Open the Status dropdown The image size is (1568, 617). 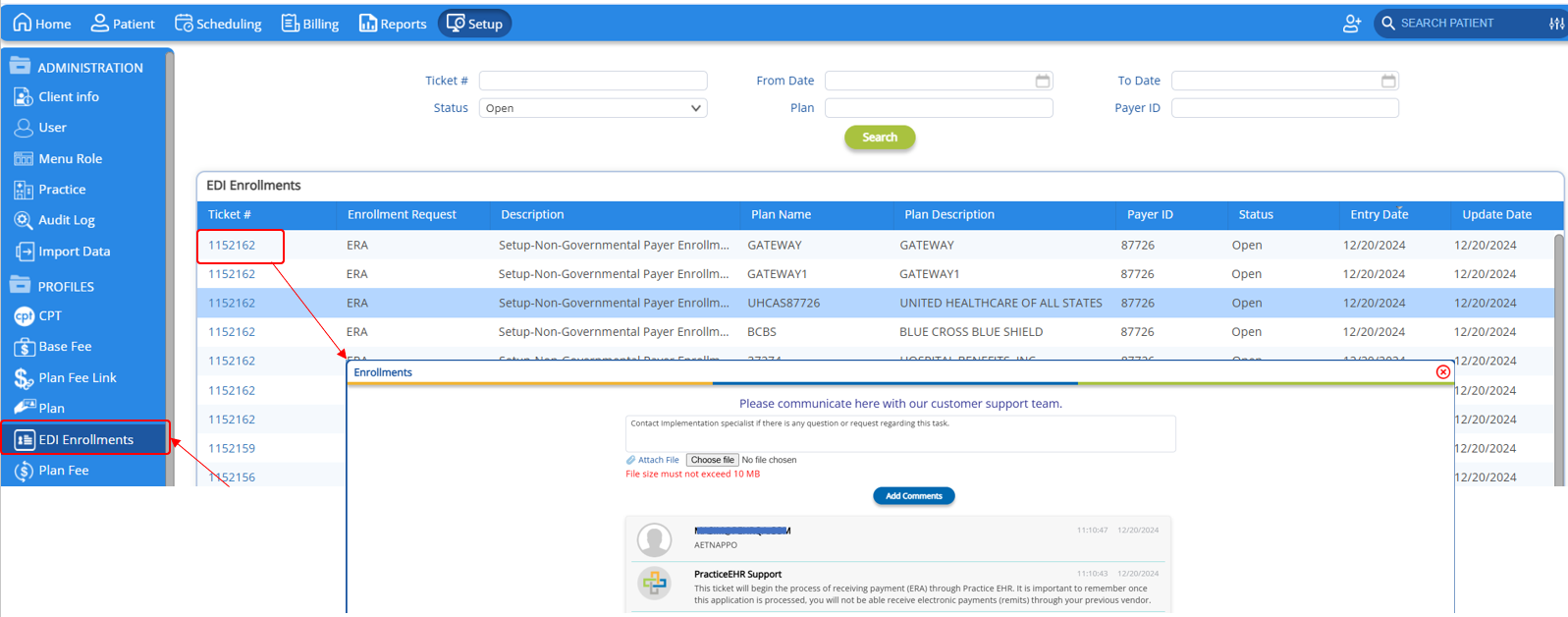tap(593, 108)
